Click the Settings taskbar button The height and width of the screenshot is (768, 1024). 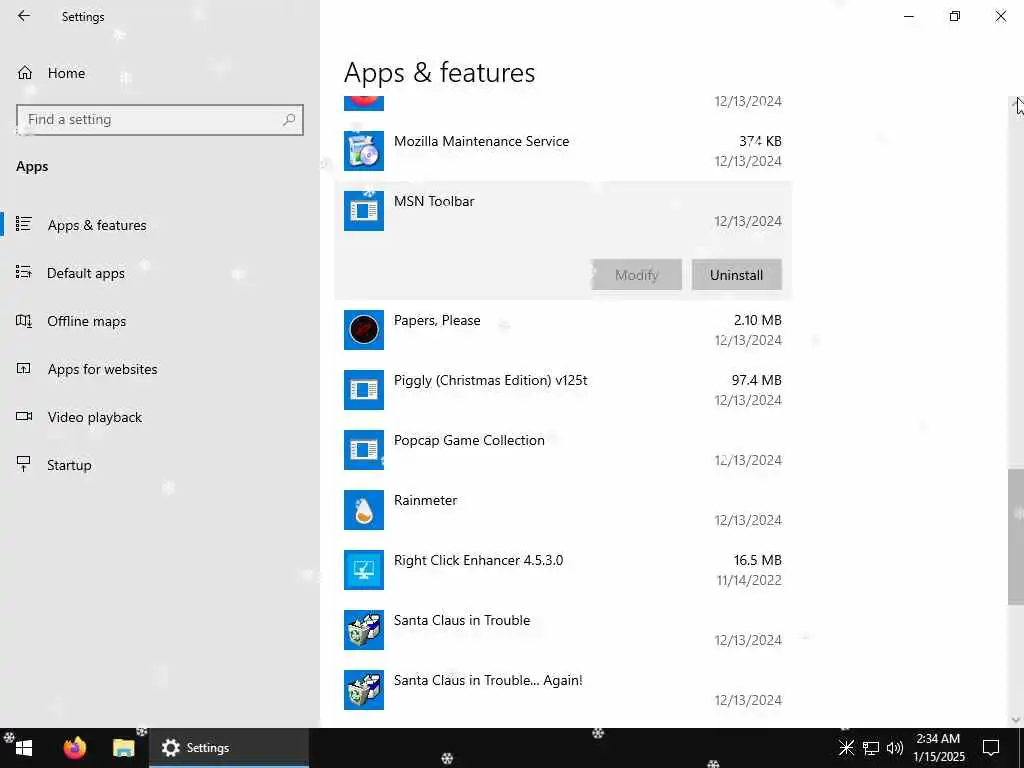coord(229,748)
